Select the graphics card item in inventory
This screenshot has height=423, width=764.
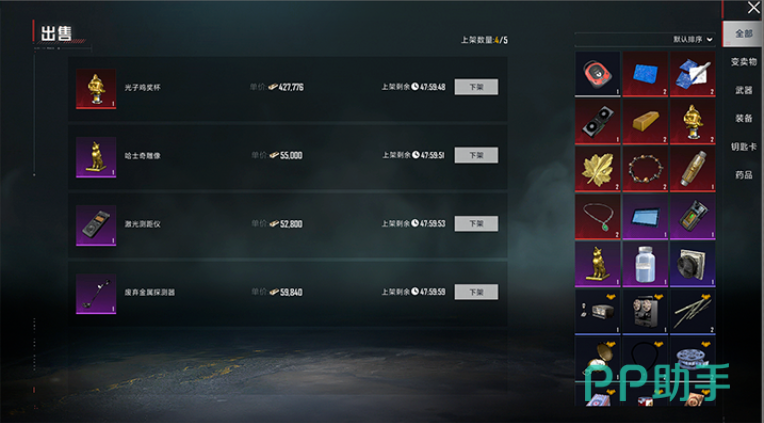point(597,121)
